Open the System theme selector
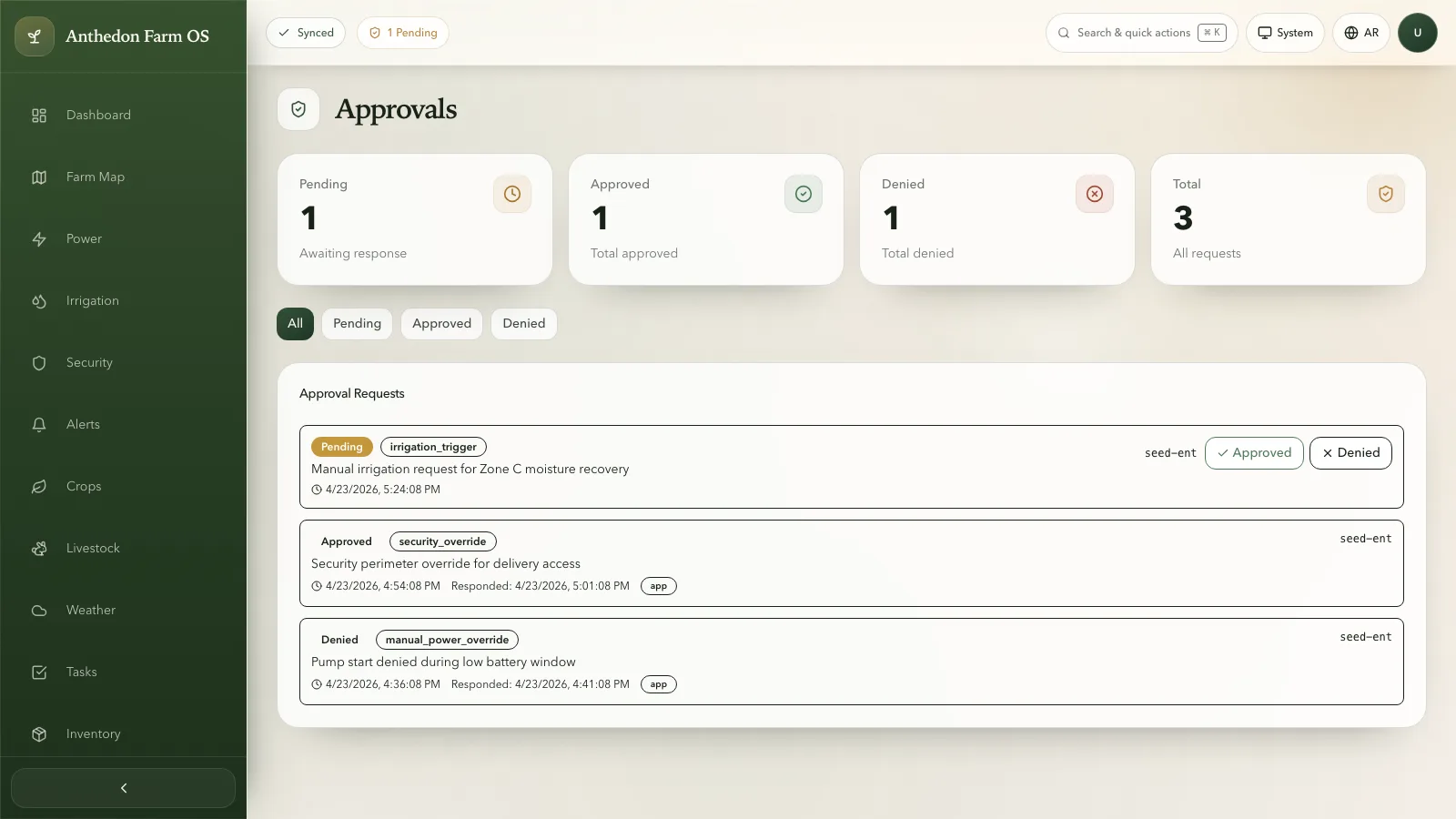This screenshot has width=1456, height=819. [1285, 33]
